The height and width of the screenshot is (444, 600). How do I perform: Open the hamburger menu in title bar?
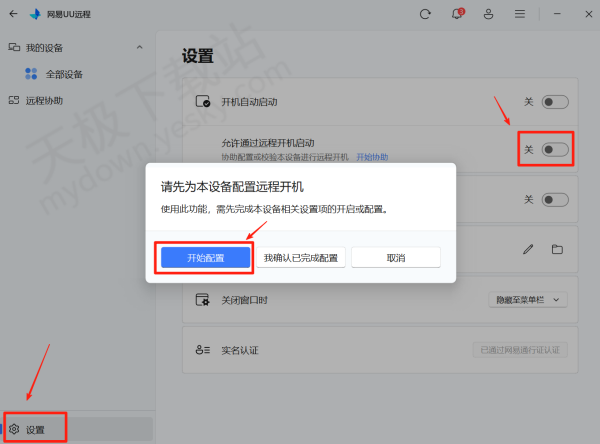point(520,14)
